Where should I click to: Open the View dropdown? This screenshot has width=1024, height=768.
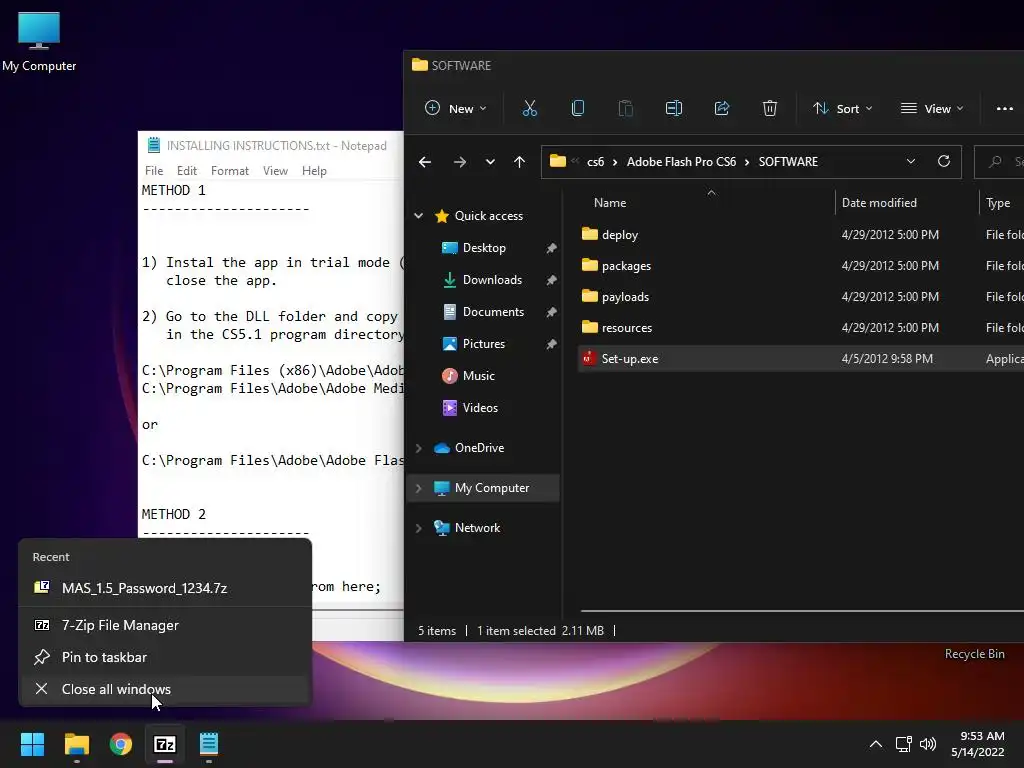tap(932, 108)
